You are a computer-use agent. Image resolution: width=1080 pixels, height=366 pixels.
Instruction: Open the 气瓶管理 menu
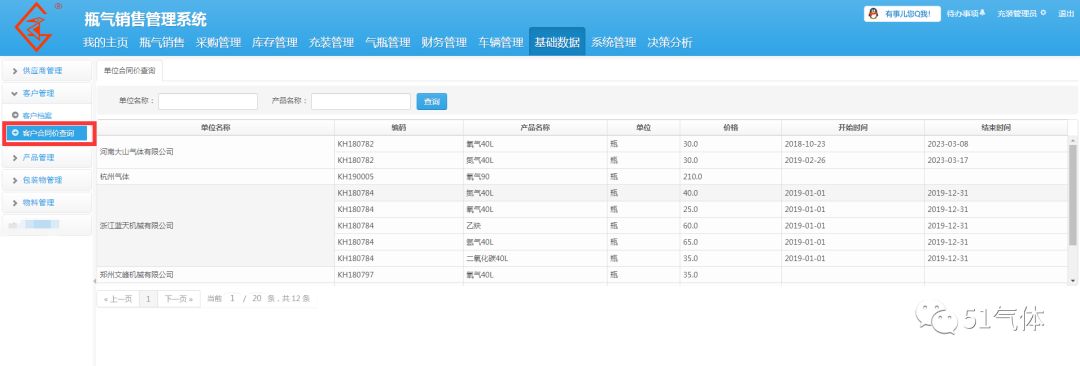tap(388, 42)
